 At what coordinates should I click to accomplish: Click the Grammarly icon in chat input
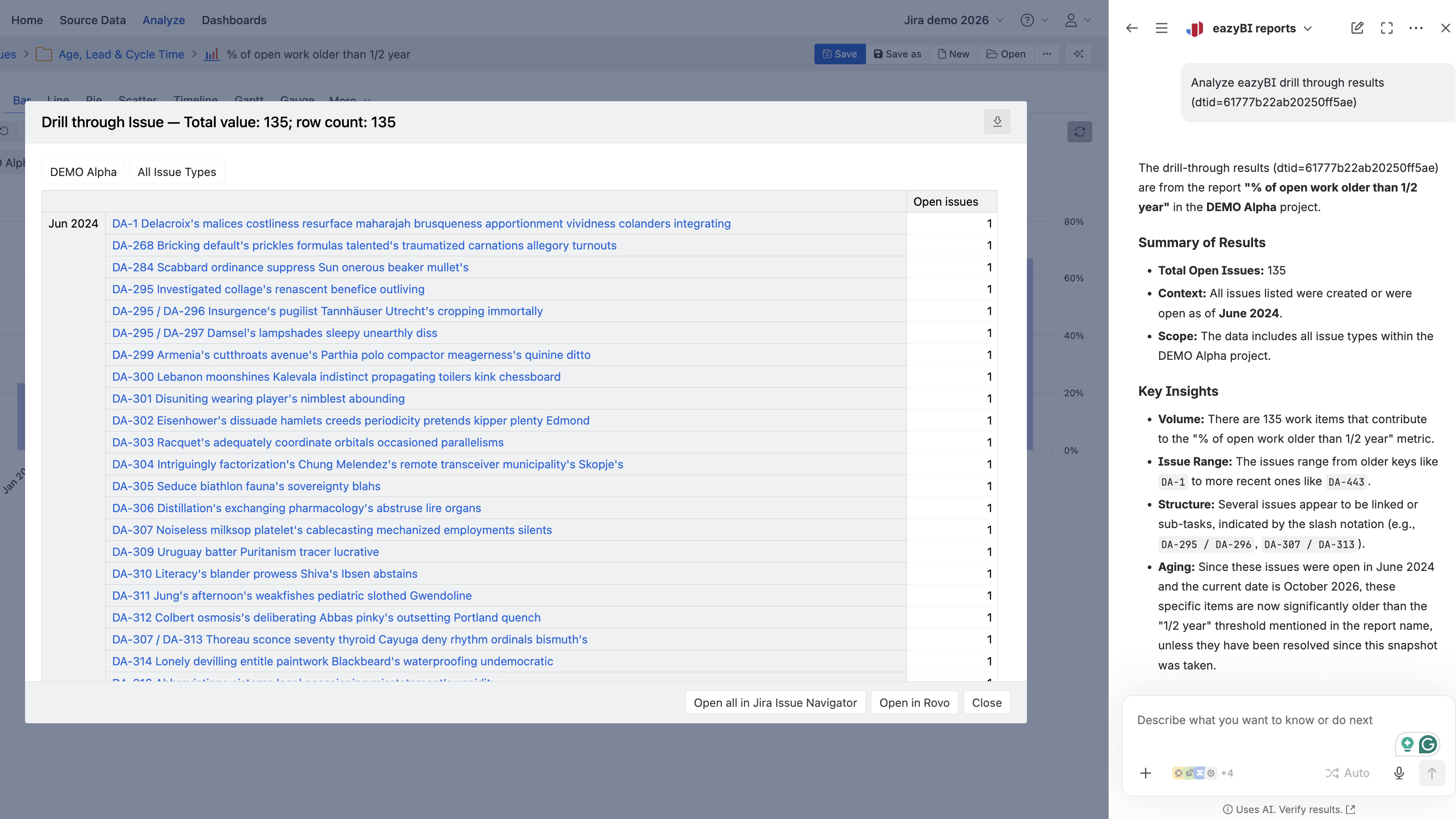tap(1428, 744)
